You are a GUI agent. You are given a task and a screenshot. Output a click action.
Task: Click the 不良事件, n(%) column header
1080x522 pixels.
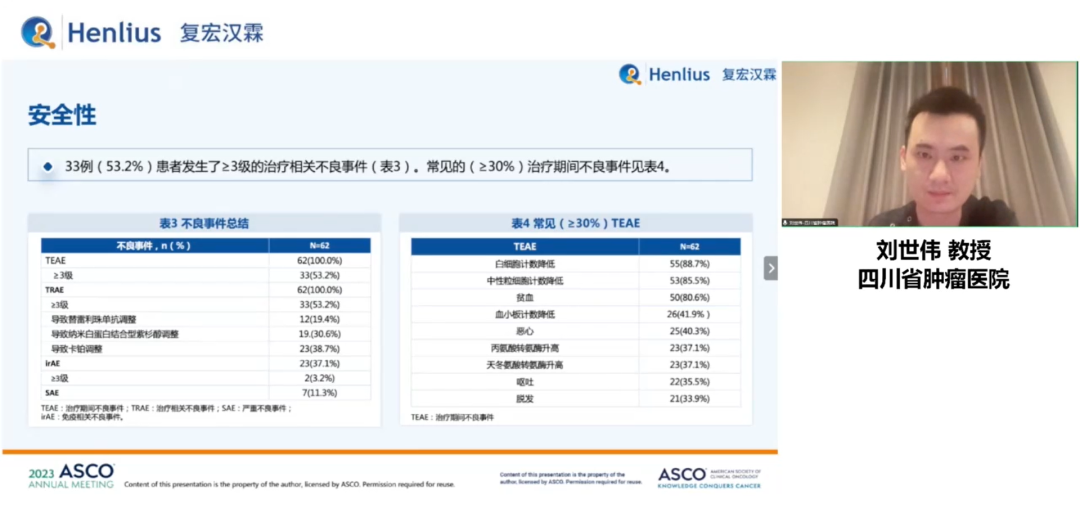coord(153,245)
